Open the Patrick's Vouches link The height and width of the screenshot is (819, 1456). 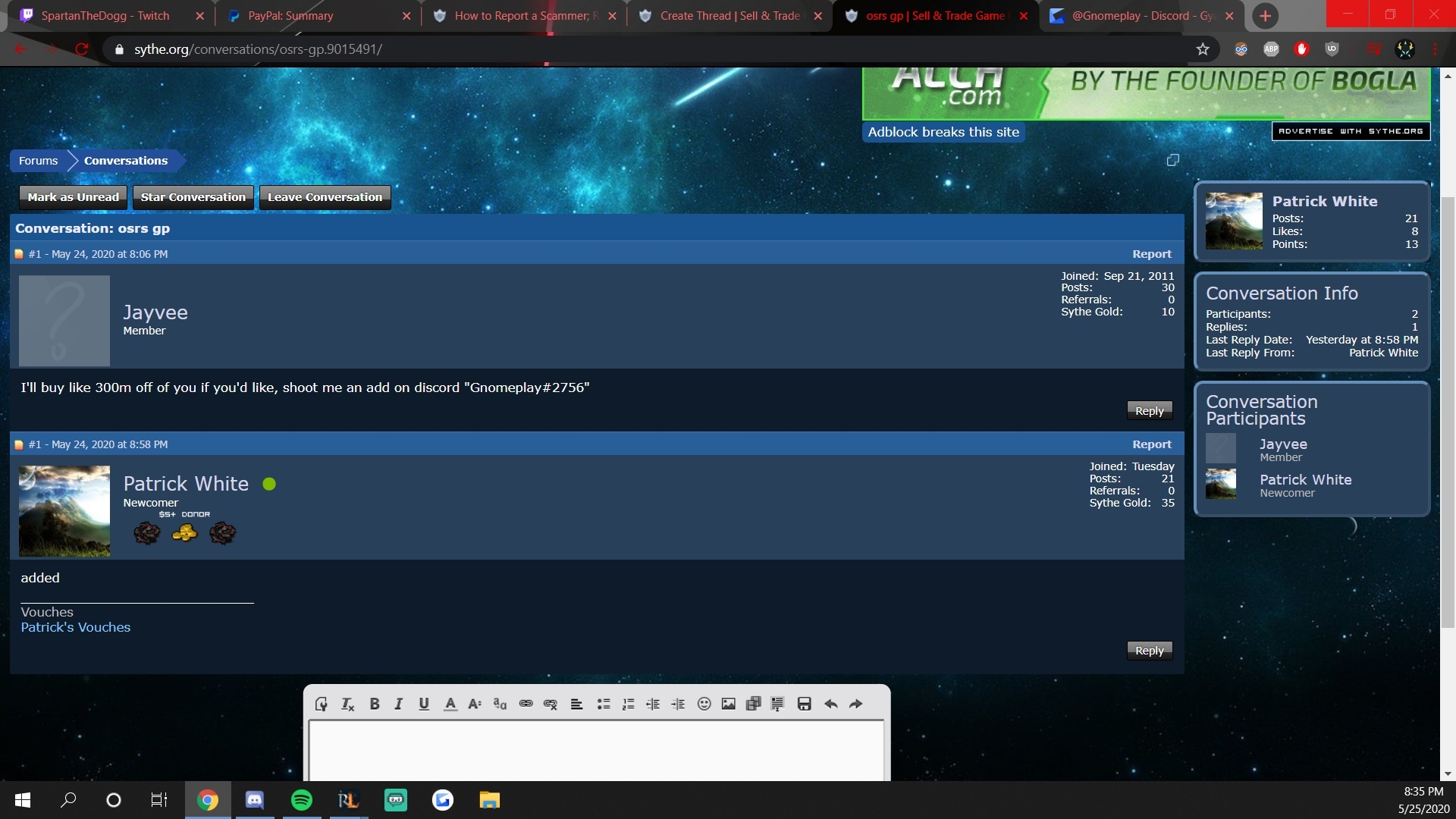tap(76, 627)
